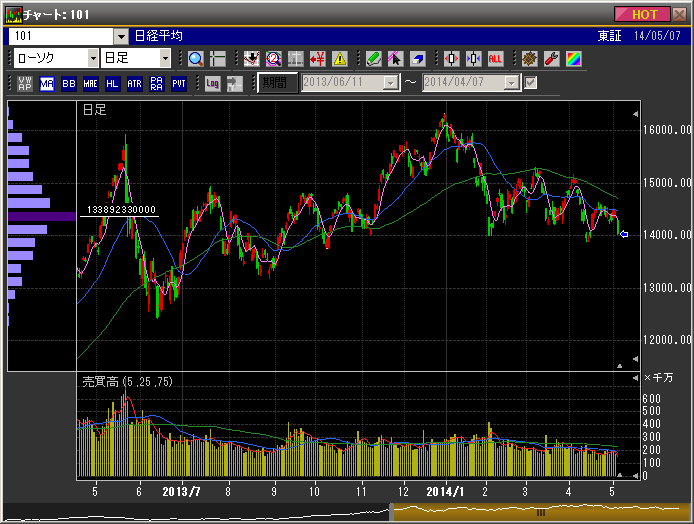This screenshot has height=524, width=694.
Task: Click the crosshair cursor icon
Action: (x=217, y=59)
